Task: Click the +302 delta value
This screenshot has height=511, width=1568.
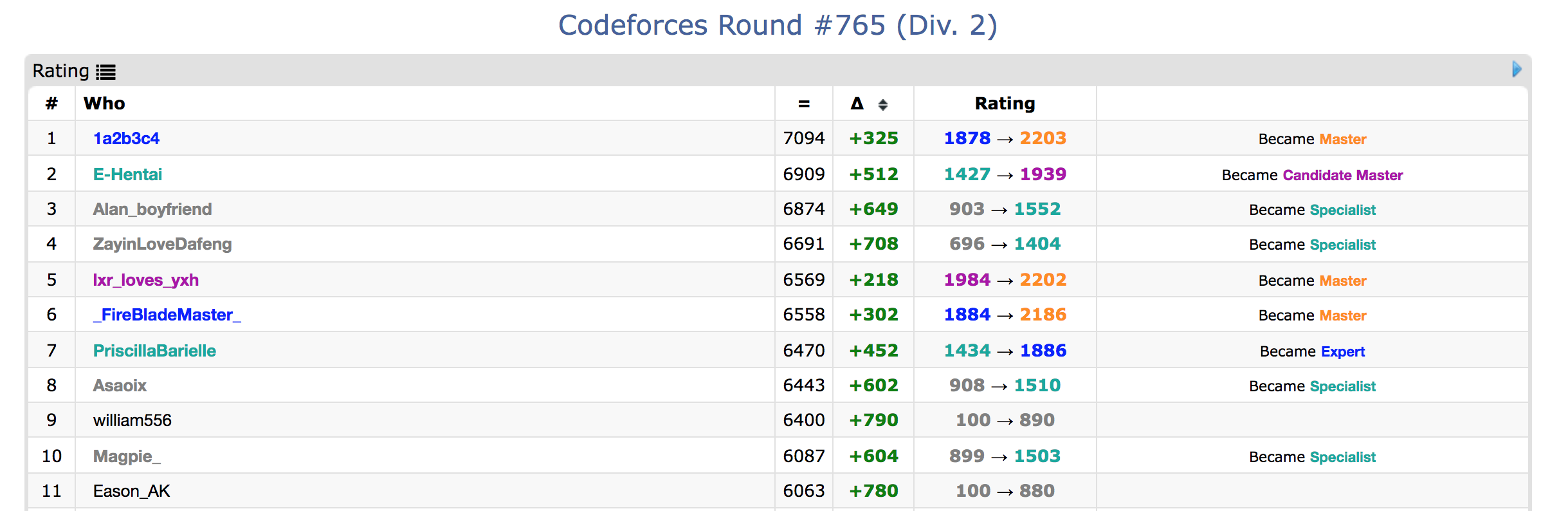Action: 873,315
